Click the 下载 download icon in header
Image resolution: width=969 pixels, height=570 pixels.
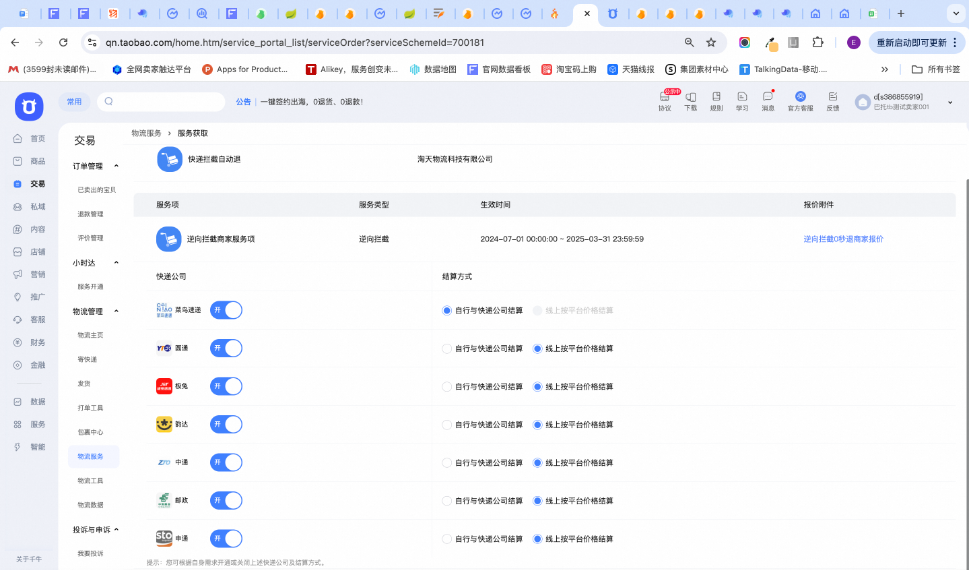point(690,97)
